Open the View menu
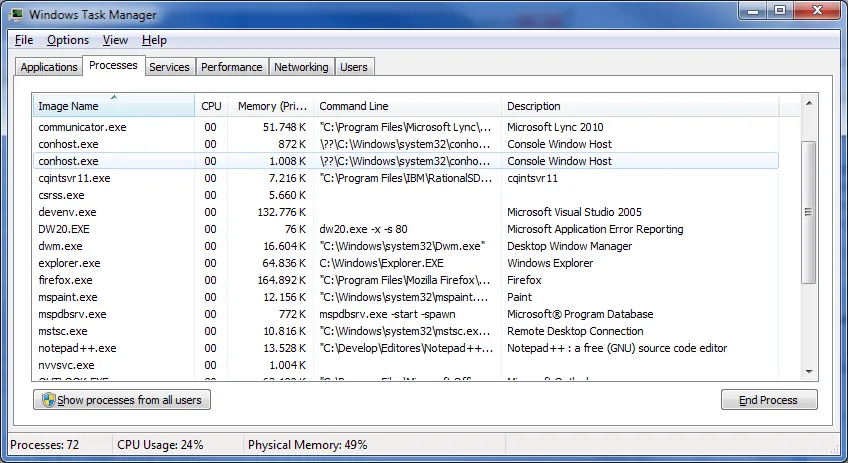 point(115,40)
